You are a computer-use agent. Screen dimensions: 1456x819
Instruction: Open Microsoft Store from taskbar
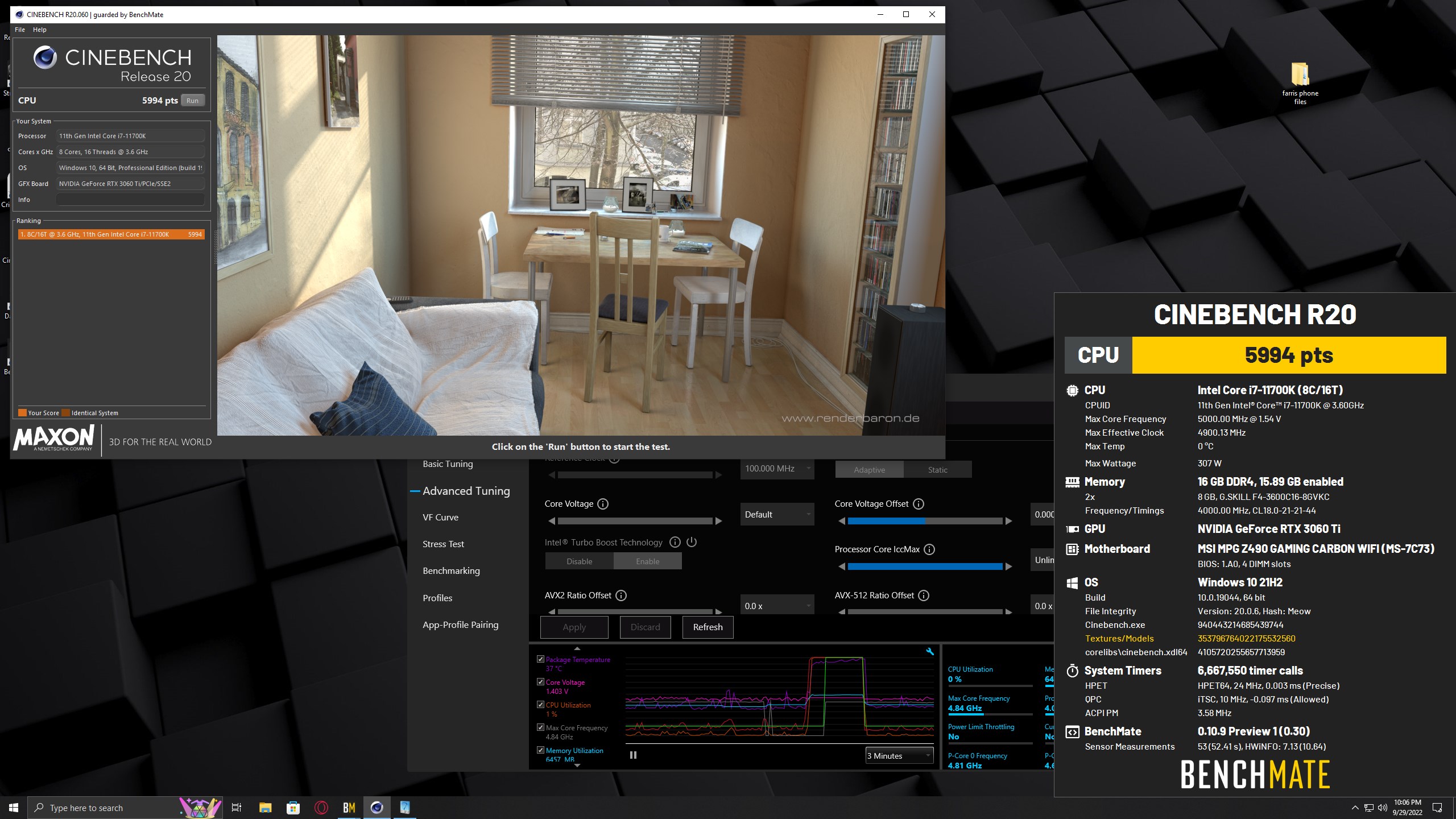coord(293,808)
